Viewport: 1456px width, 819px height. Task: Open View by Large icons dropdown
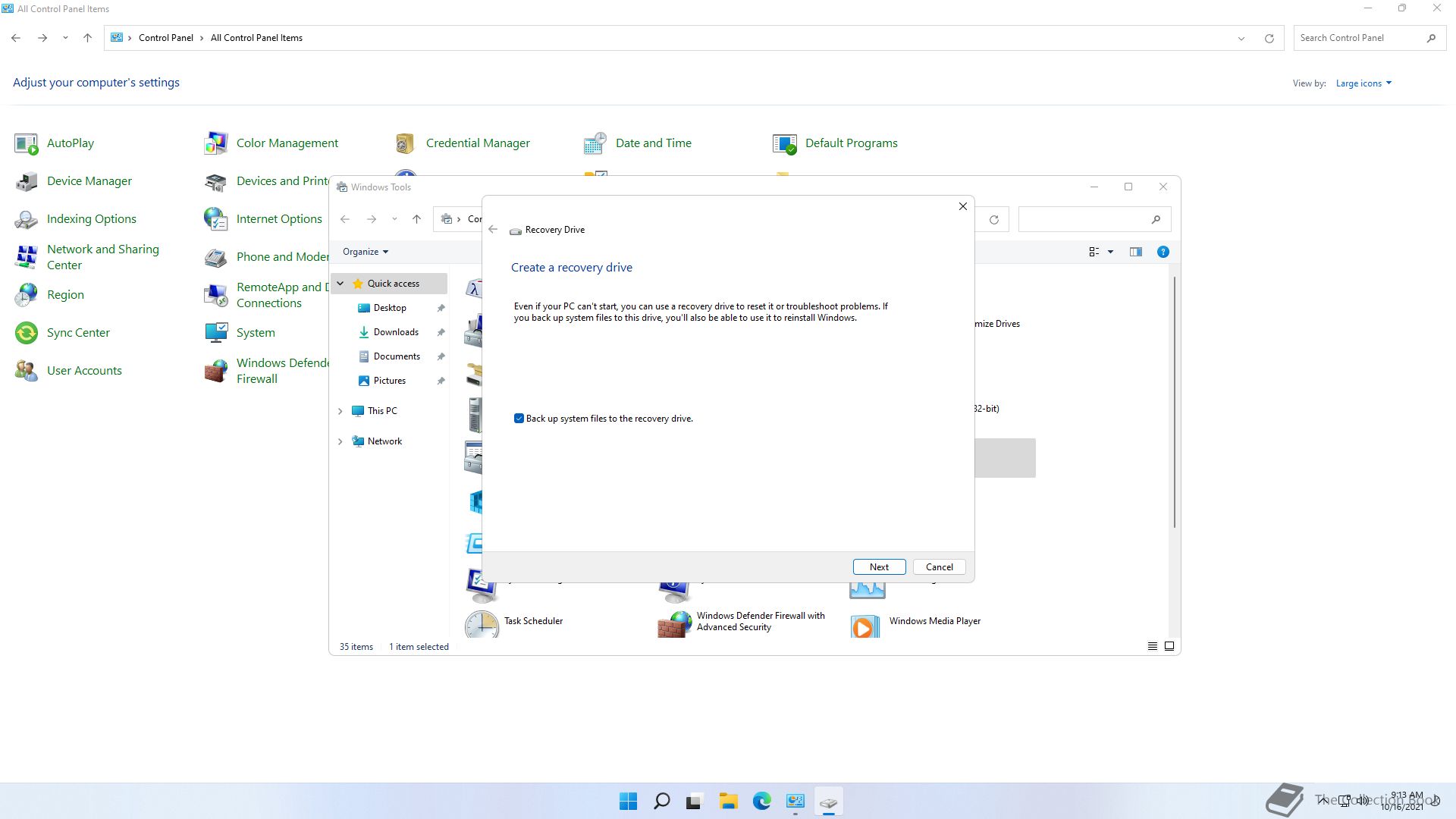point(1363,83)
